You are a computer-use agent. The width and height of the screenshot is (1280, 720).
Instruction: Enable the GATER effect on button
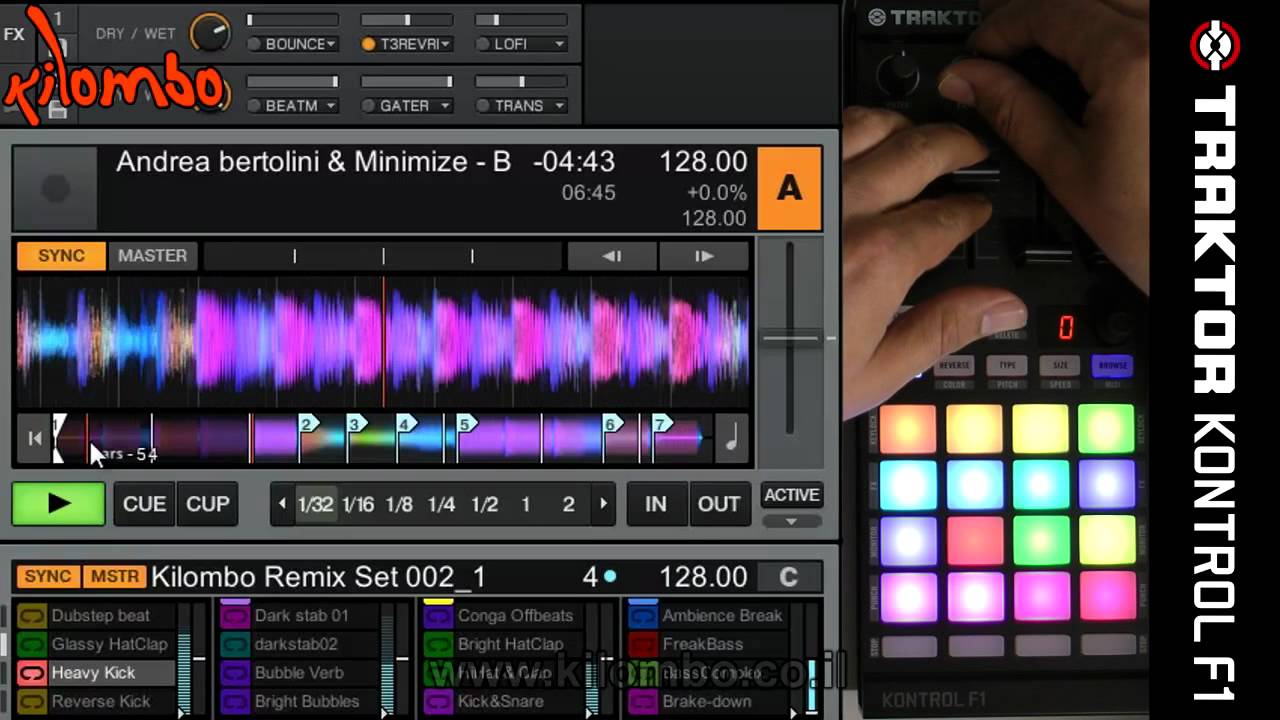coord(369,105)
